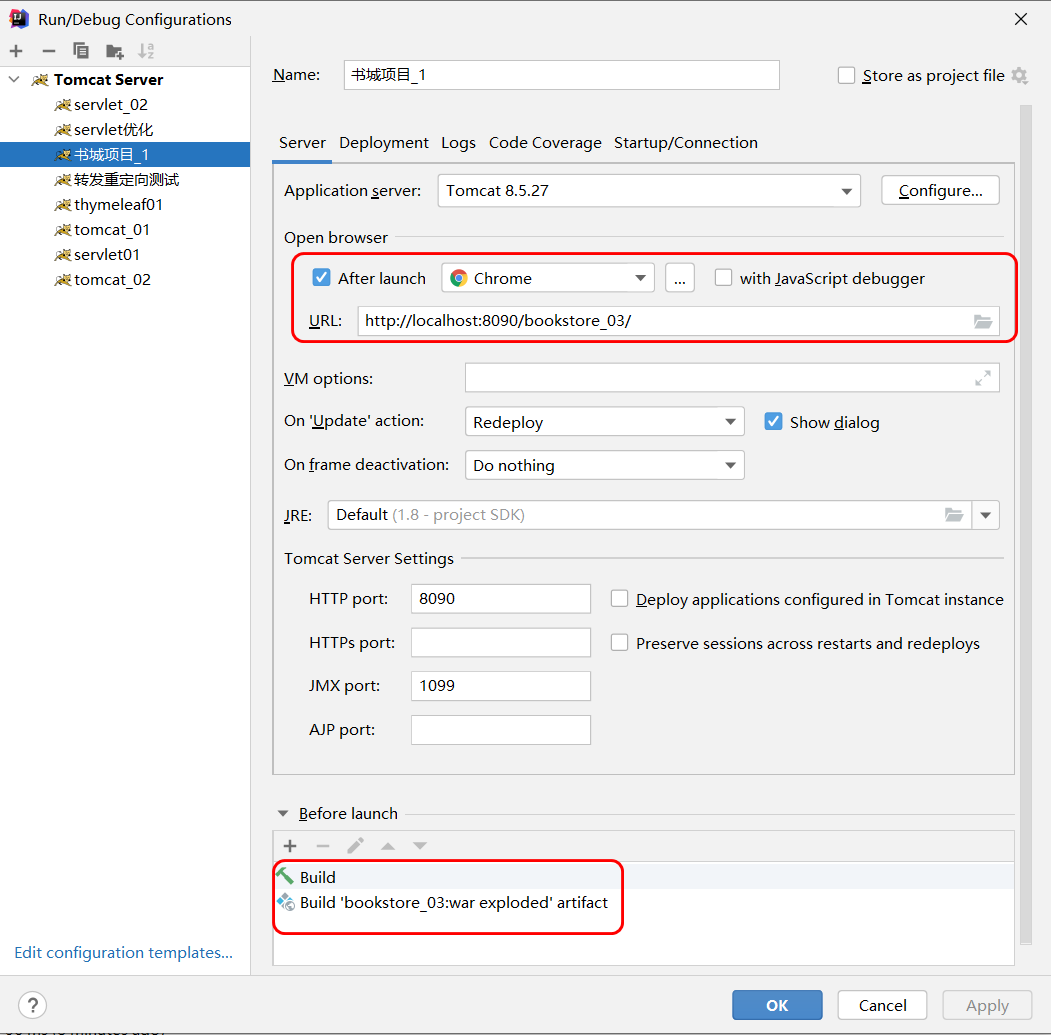Image resolution: width=1051 pixels, height=1035 pixels.
Task: Add new configuration with plus icon
Action: pyautogui.click(x=16, y=51)
